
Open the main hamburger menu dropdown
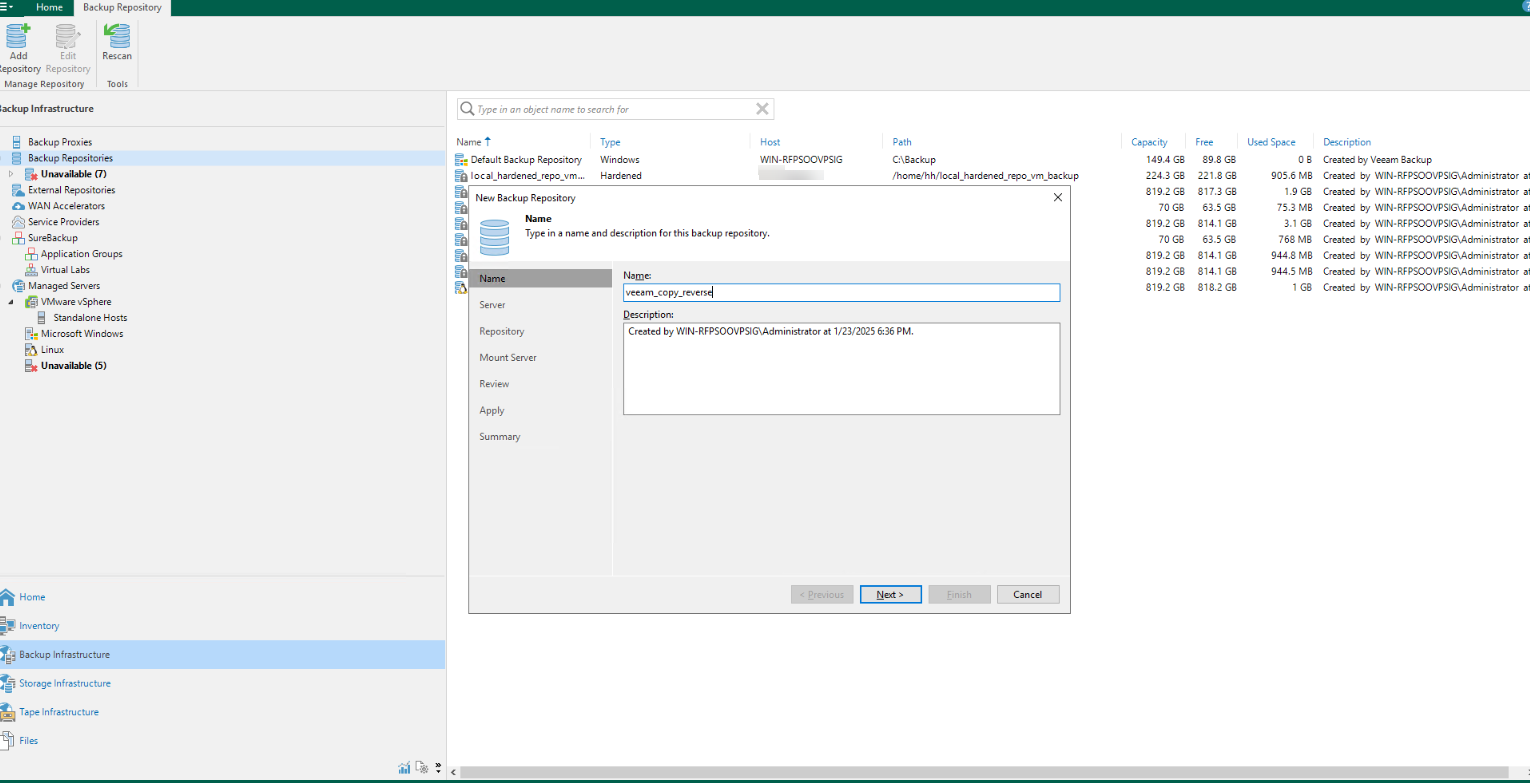coord(8,7)
